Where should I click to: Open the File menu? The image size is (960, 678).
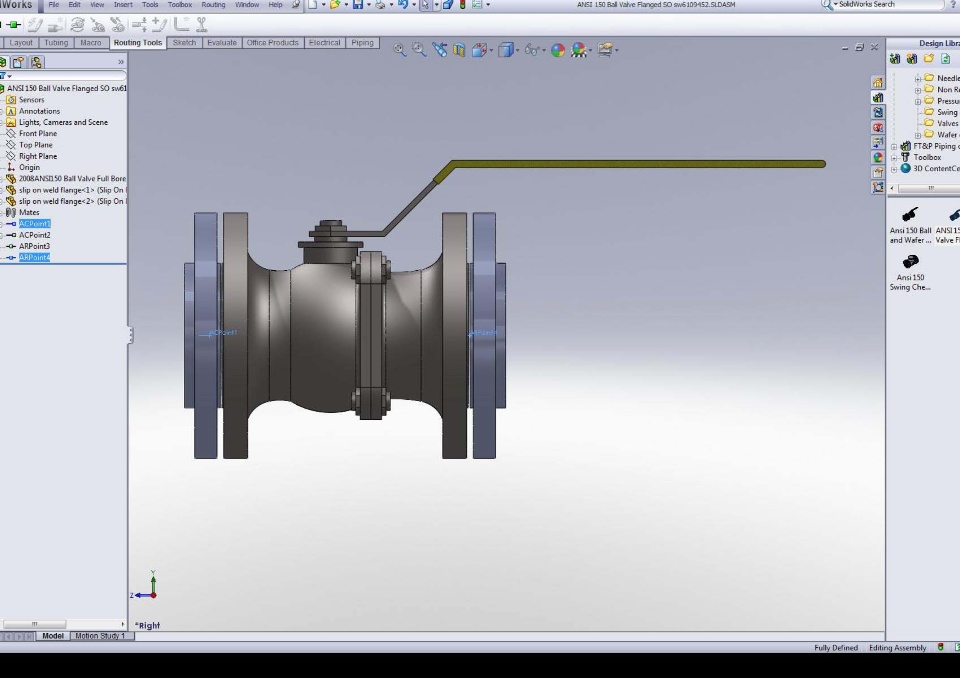[54, 5]
